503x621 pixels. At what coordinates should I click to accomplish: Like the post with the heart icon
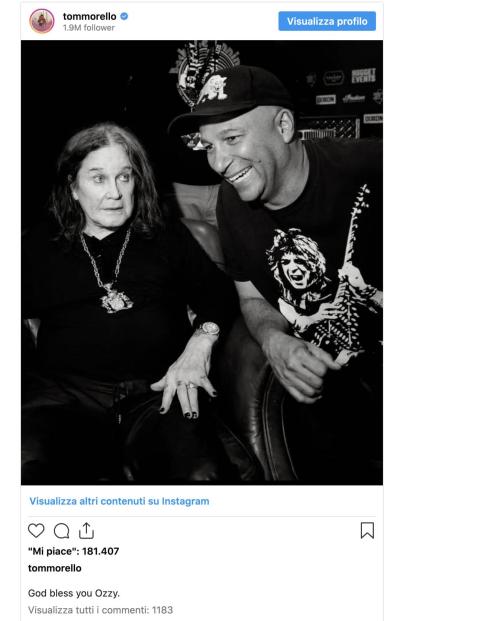click(36, 530)
